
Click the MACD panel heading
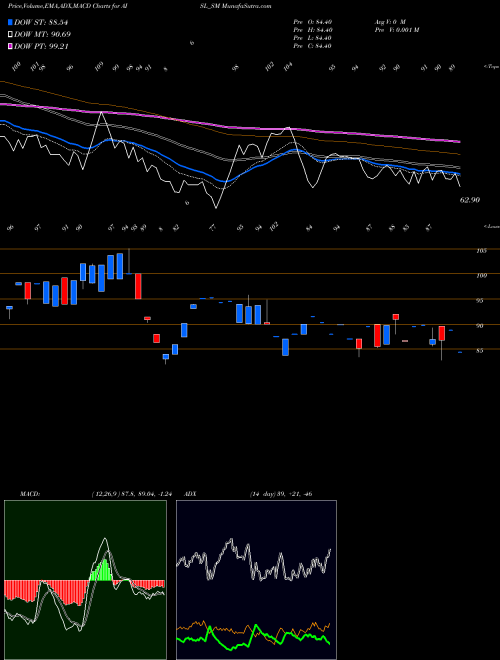[x=29, y=494]
